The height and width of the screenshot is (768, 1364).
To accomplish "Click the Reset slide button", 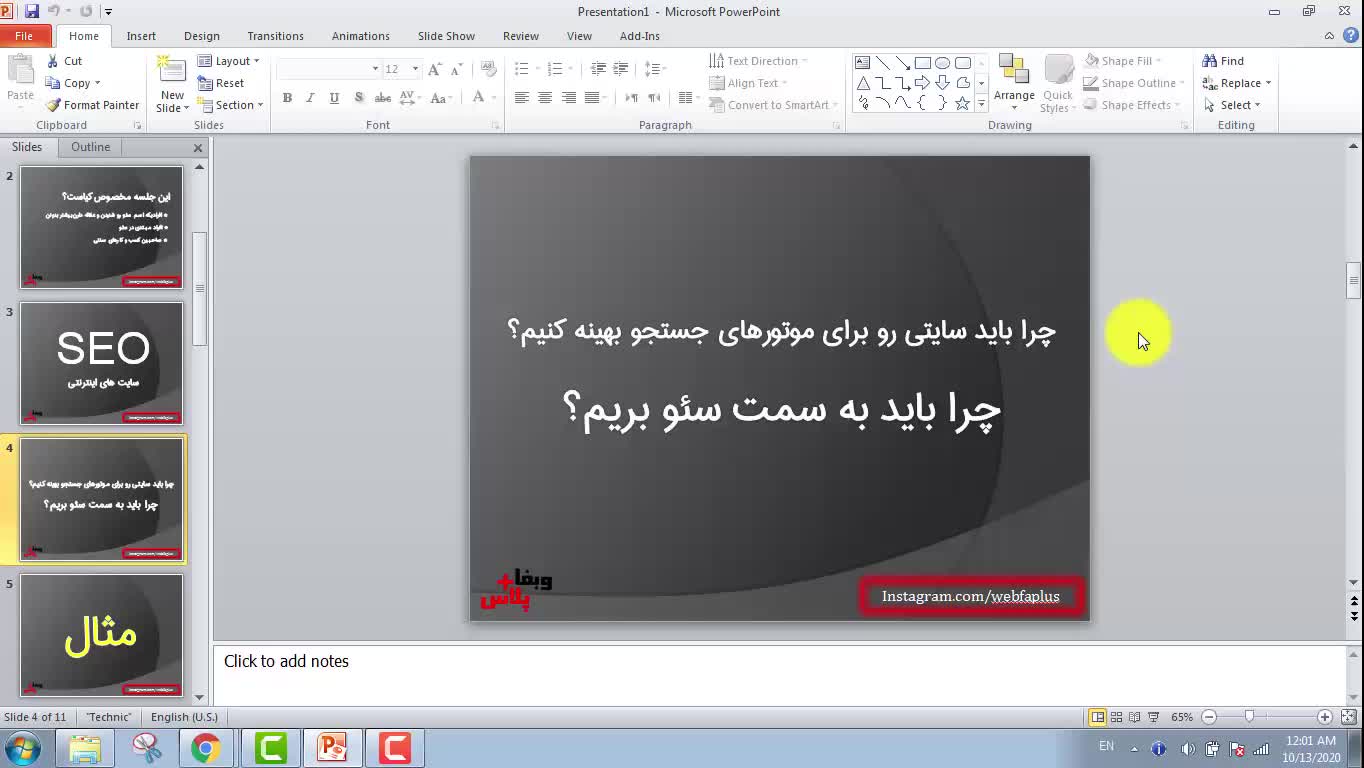I will click(x=221, y=83).
